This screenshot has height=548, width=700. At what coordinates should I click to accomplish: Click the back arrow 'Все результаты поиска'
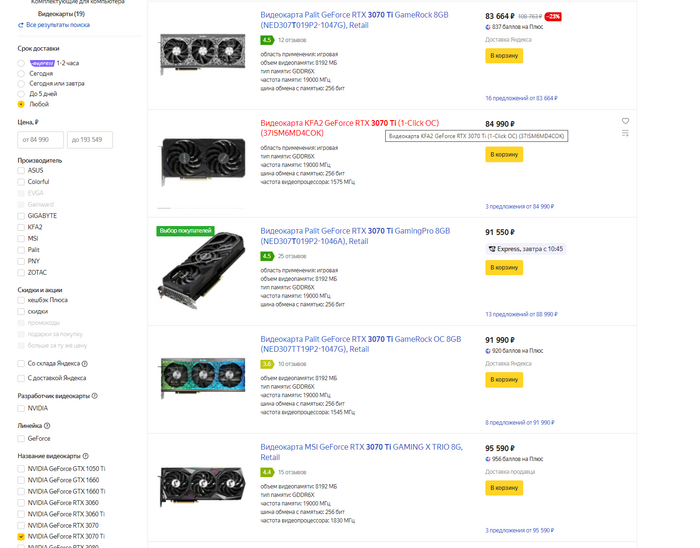(x=21, y=24)
